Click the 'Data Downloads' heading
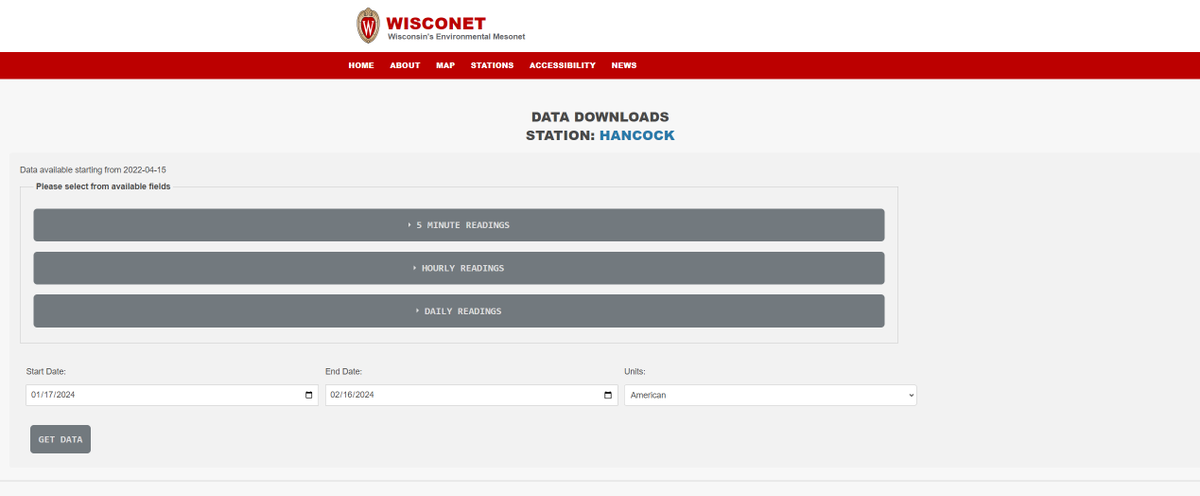1200x496 pixels. pos(600,117)
